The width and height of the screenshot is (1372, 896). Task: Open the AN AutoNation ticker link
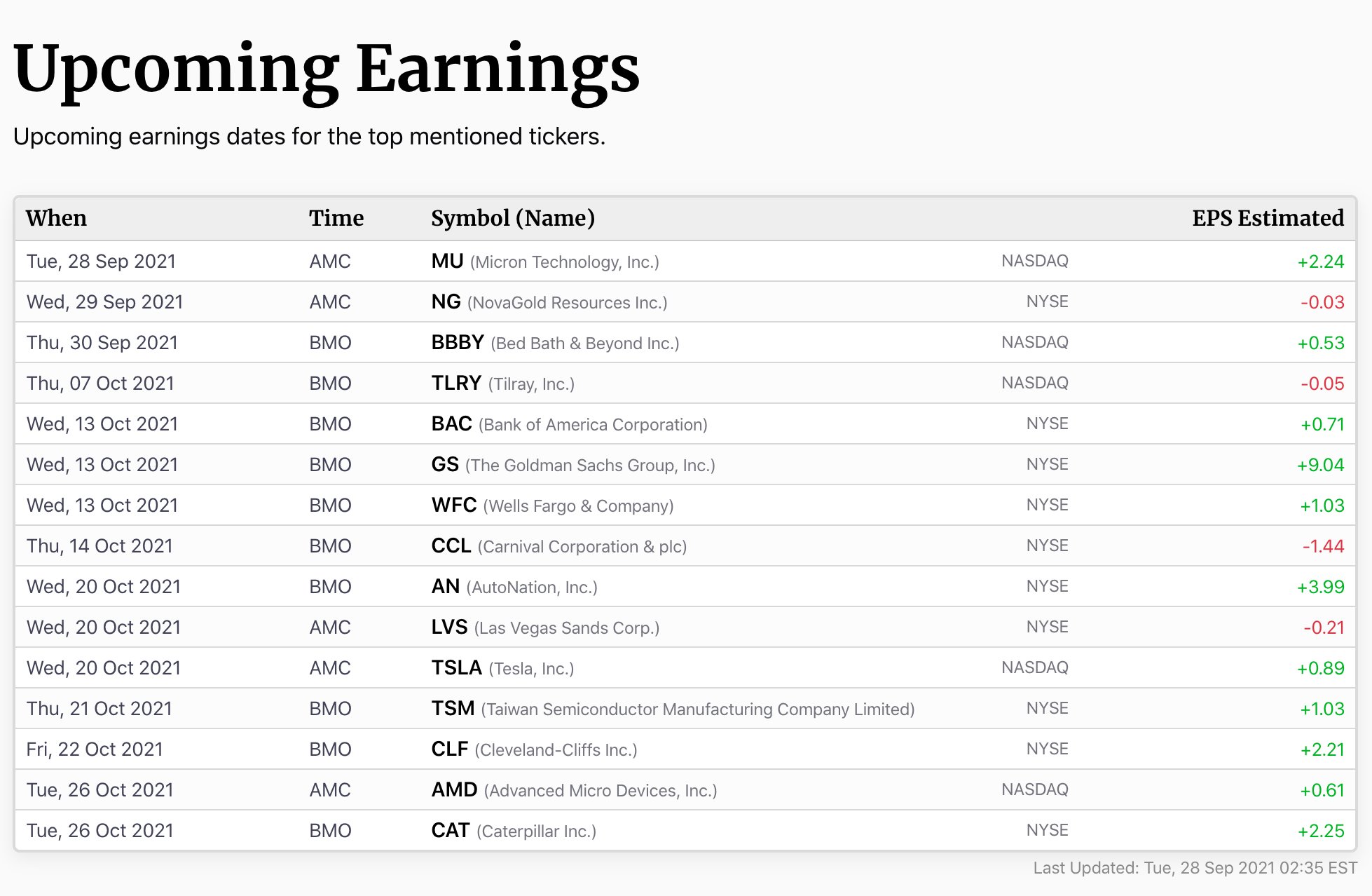tap(446, 587)
